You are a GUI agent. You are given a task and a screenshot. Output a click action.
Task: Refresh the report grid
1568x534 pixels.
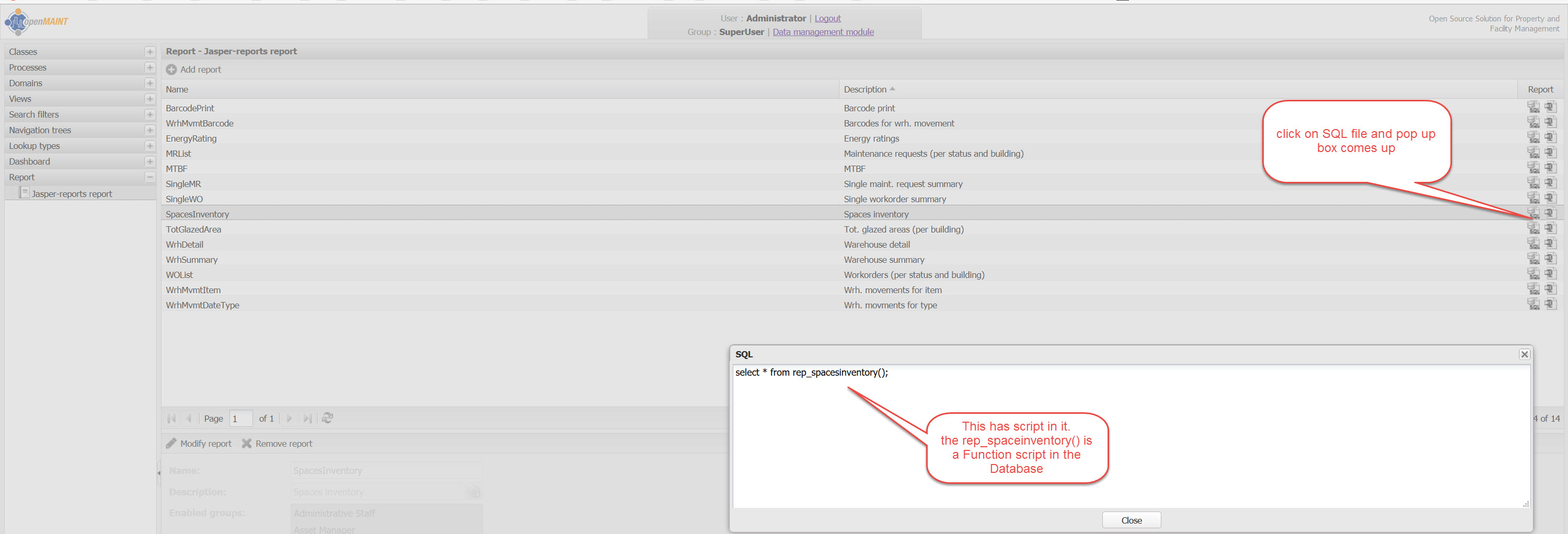click(x=328, y=418)
